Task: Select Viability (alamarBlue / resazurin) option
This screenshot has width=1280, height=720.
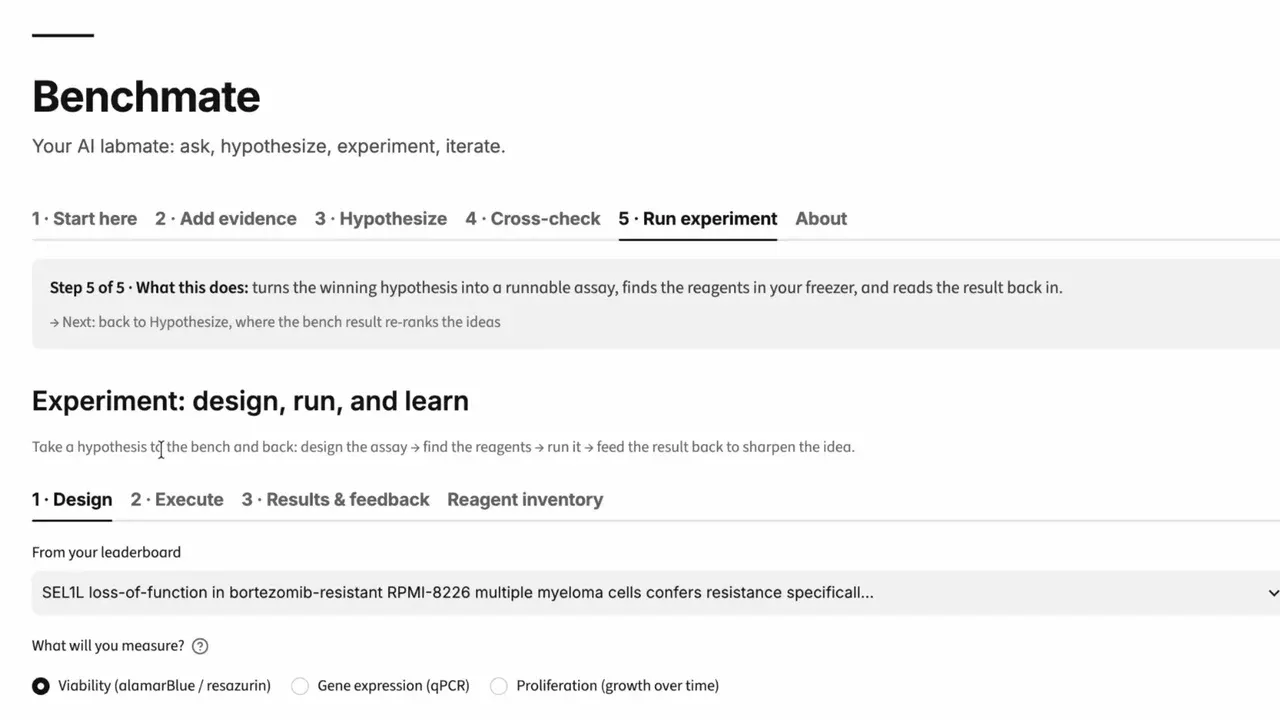Action: 151,686
